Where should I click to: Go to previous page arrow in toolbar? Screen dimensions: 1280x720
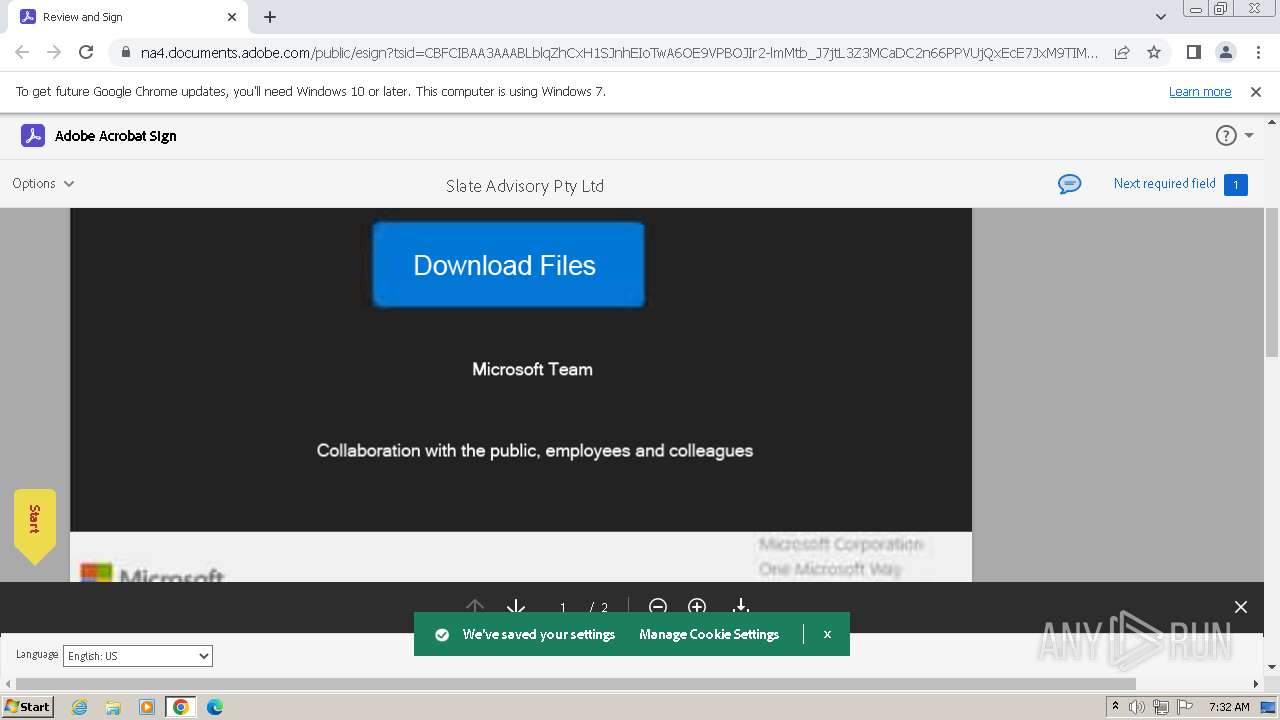pyautogui.click(x=475, y=605)
